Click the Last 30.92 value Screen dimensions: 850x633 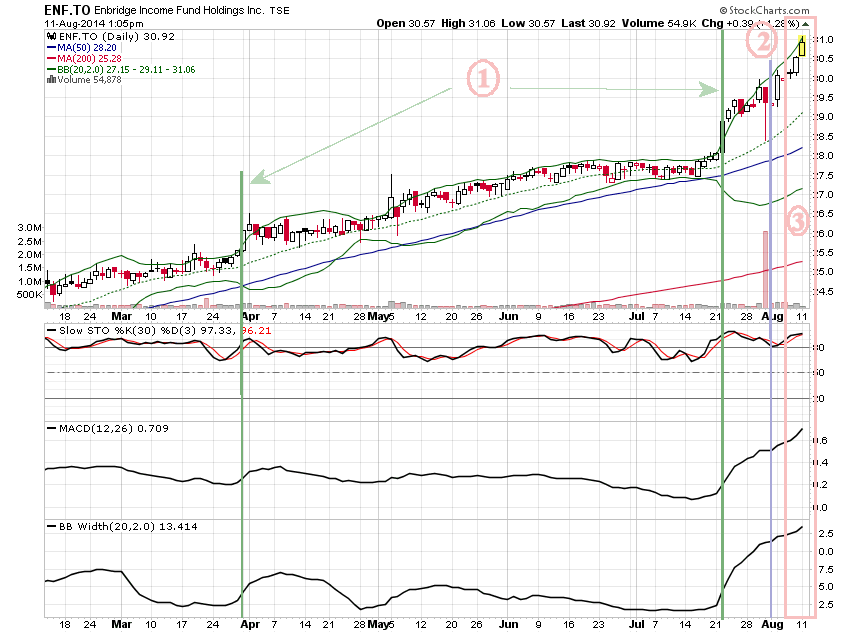pyautogui.click(x=588, y=23)
